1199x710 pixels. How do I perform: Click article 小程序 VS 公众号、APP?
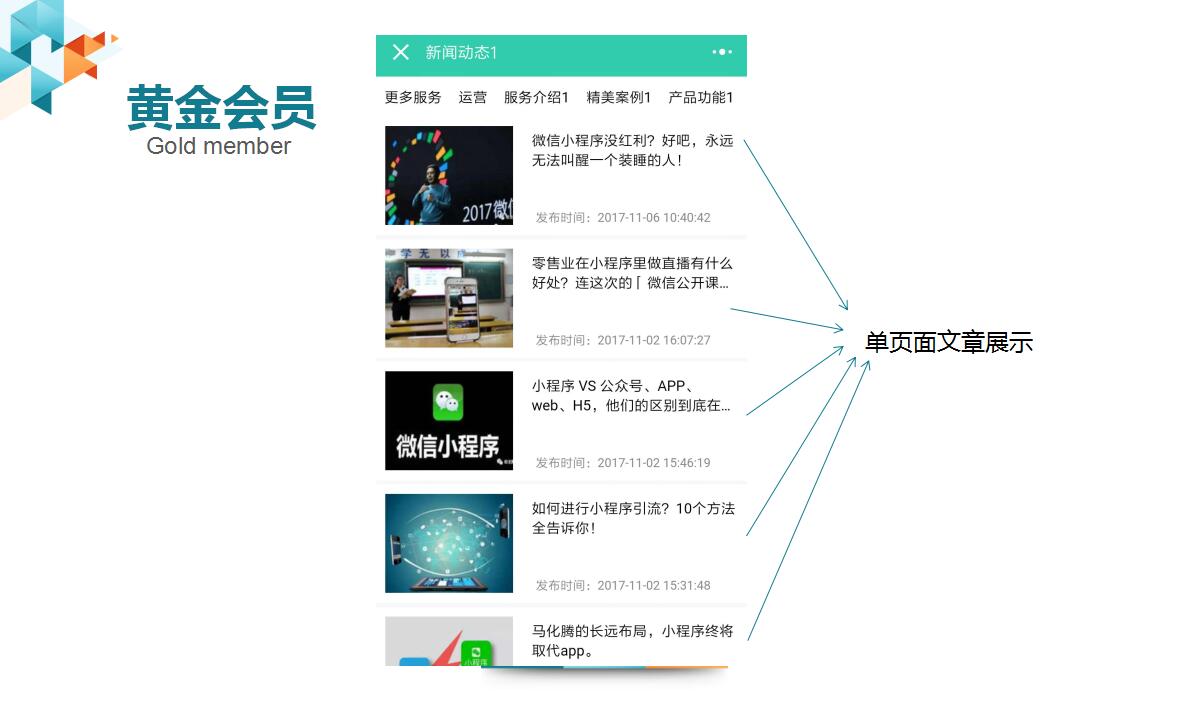click(x=632, y=396)
